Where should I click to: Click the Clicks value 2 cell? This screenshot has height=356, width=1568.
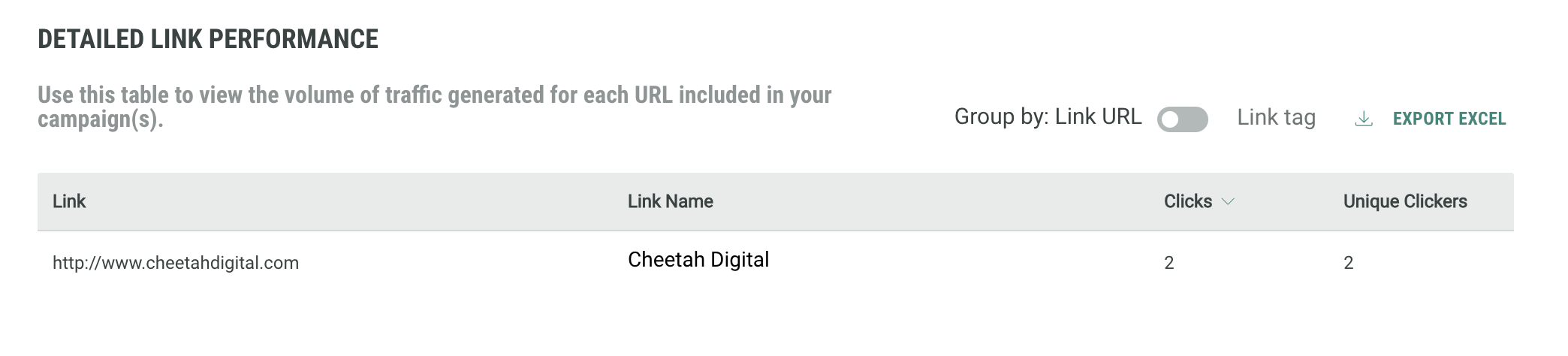[1168, 263]
